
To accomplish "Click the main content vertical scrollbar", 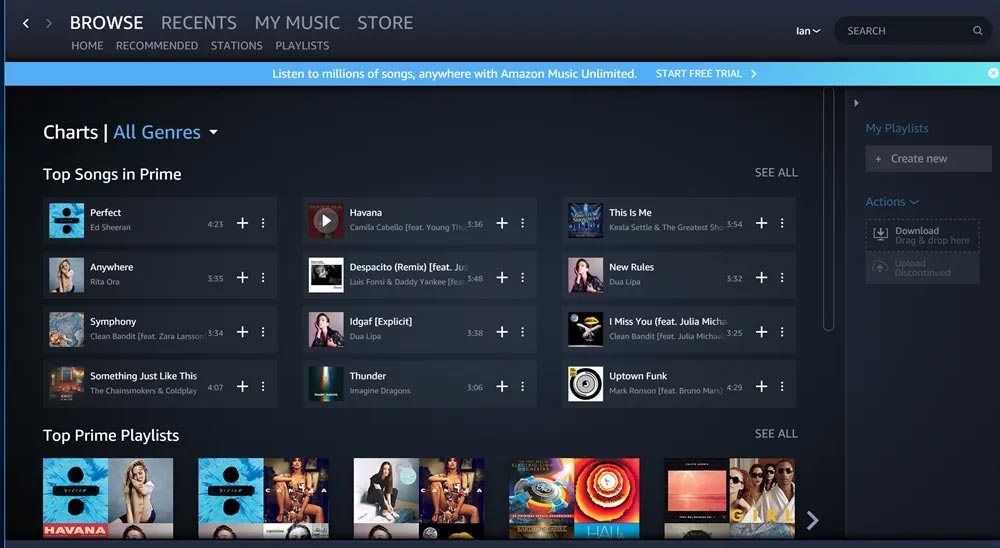I will (x=828, y=209).
